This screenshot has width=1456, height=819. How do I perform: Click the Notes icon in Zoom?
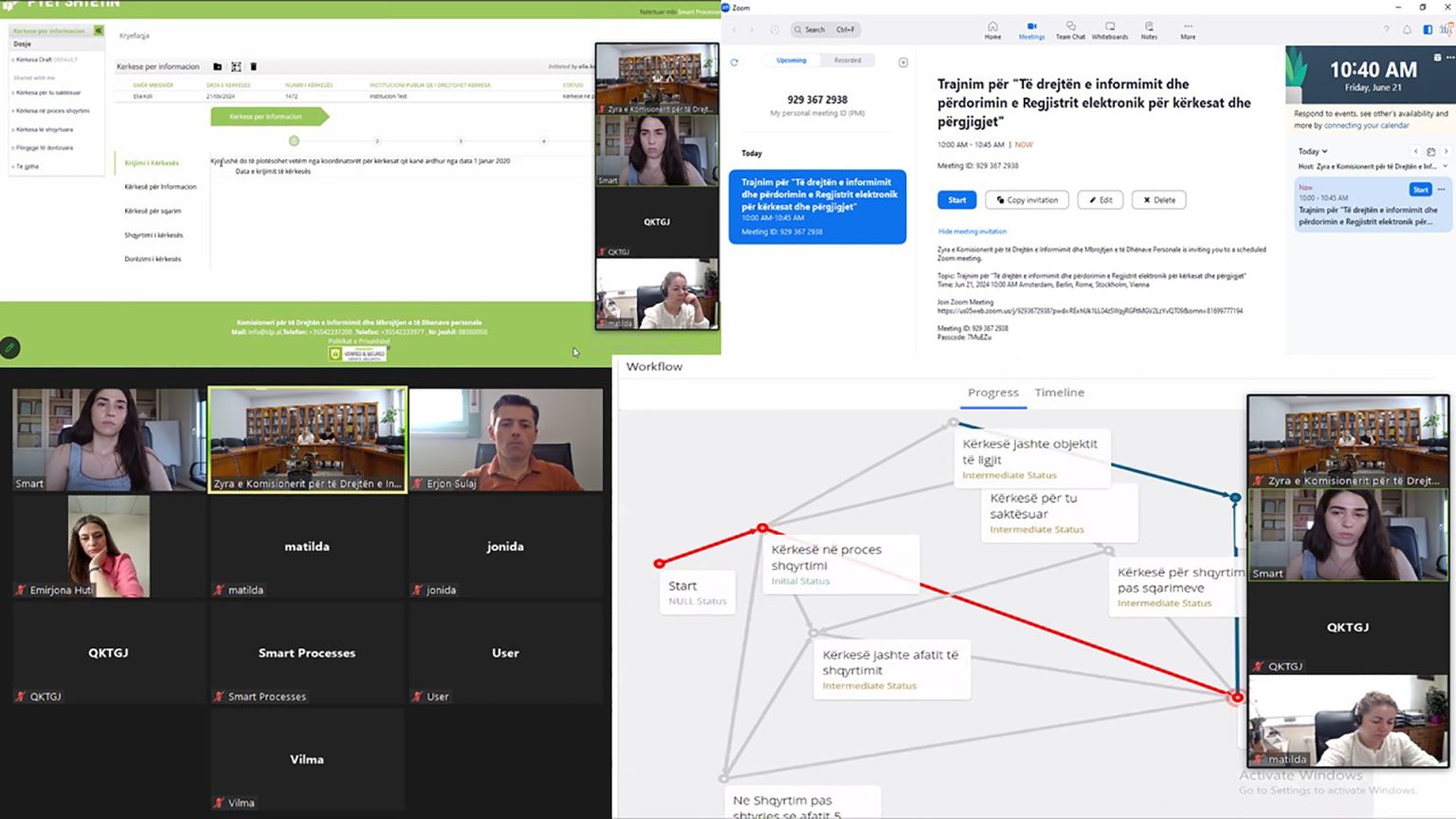tap(1149, 29)
